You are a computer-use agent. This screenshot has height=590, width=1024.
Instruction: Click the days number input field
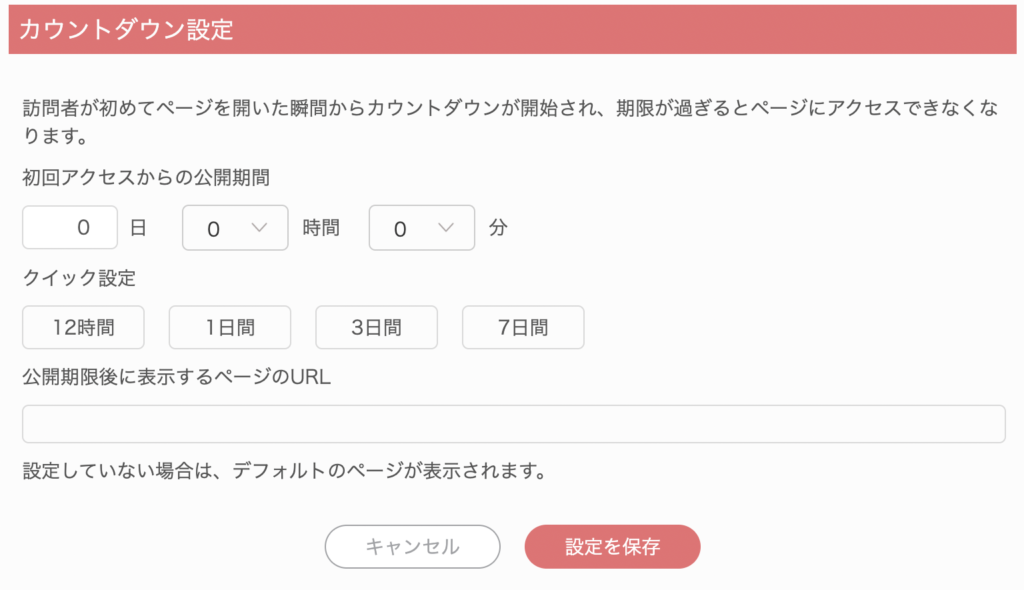click(x=70, y=228)
